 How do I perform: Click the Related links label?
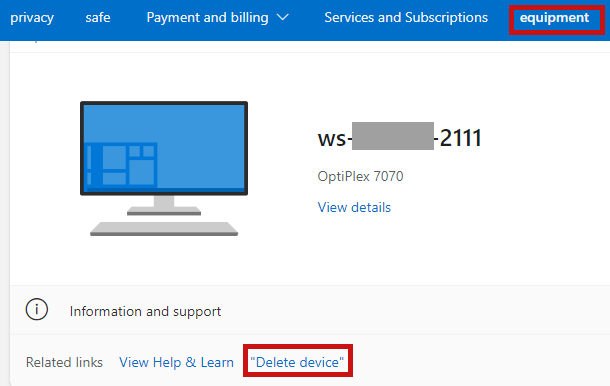pyautogui.click(x=64, y=362)
